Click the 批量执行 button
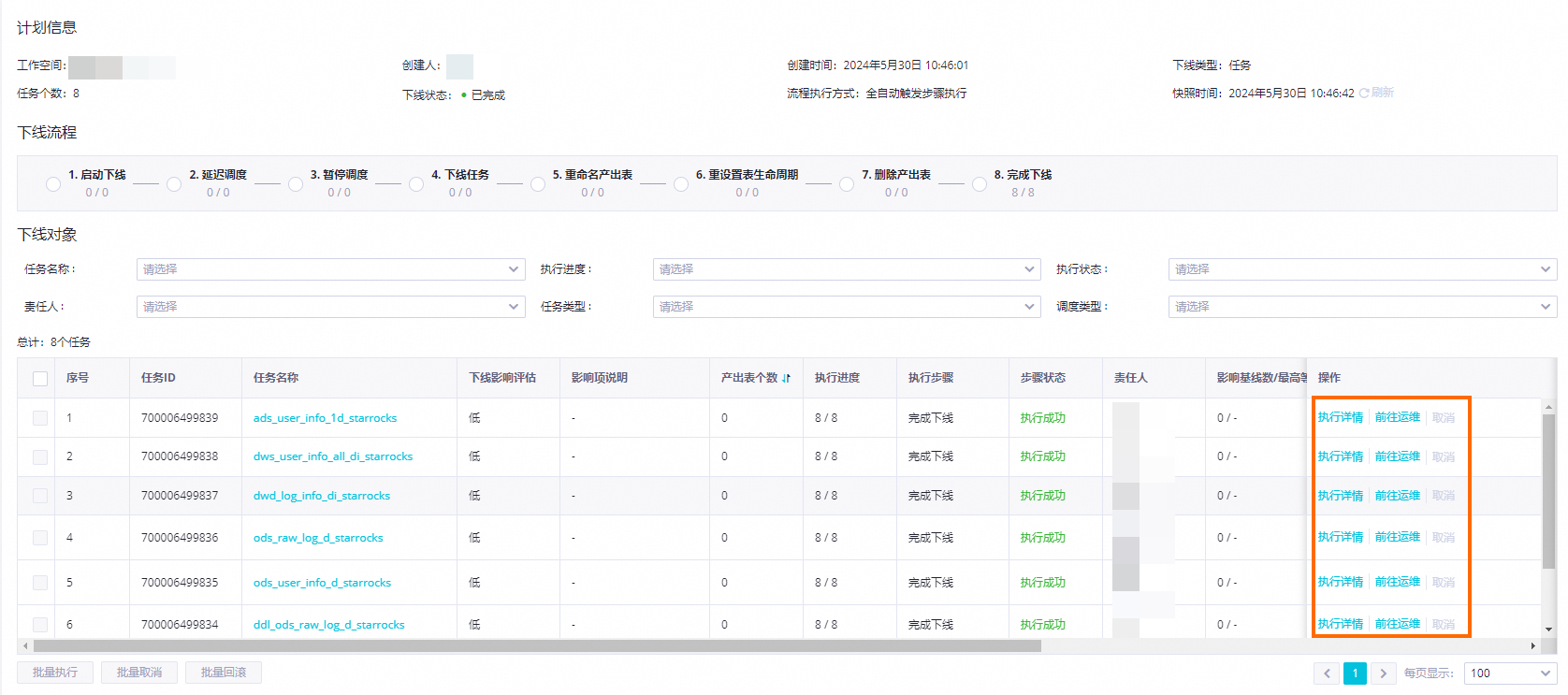 (55, 673)
